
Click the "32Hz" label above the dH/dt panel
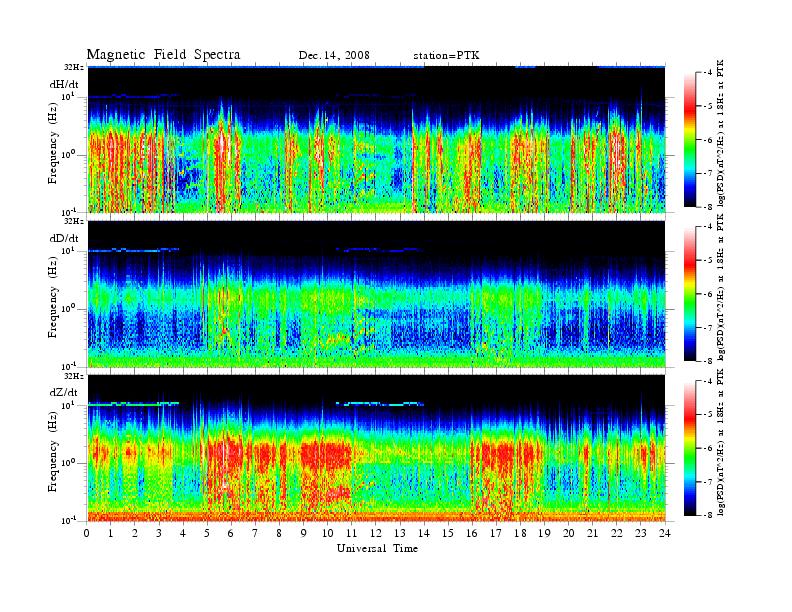tap(74, 67)
